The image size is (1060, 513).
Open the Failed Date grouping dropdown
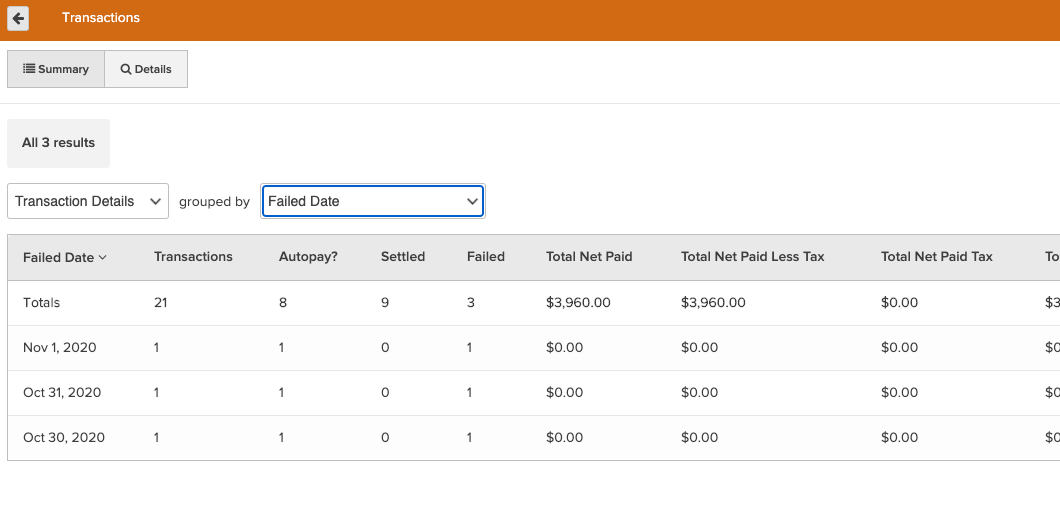coord(373,201)
